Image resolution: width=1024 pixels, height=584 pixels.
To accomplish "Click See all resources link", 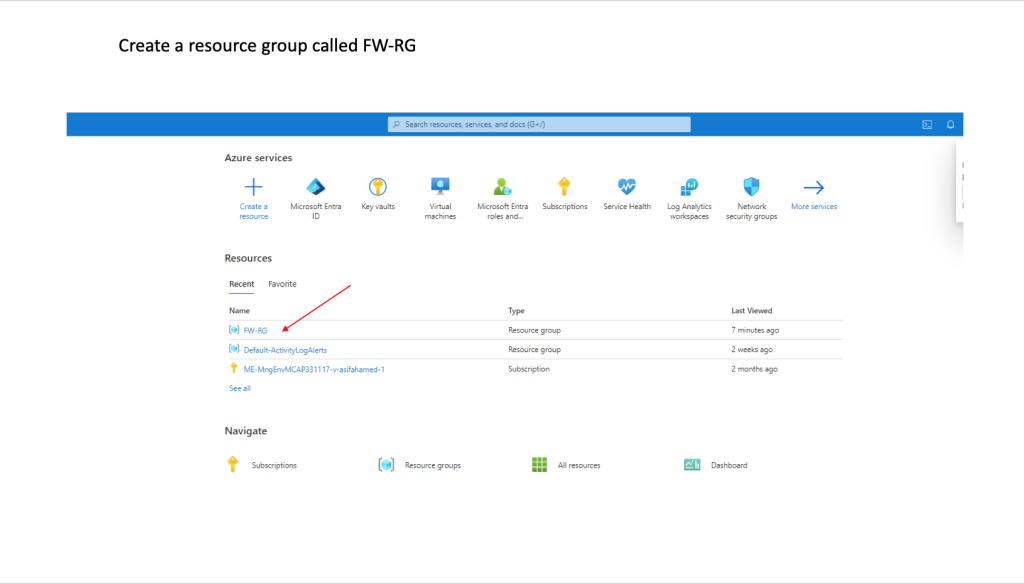I will [240, 388].
